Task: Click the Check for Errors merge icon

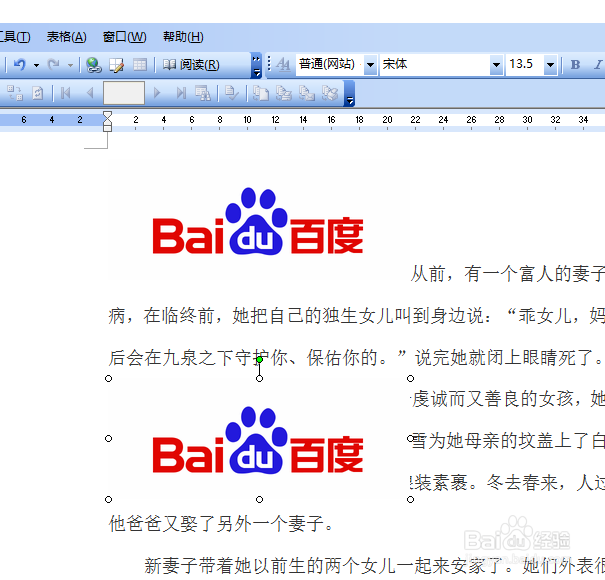Action: pos(232,93)
